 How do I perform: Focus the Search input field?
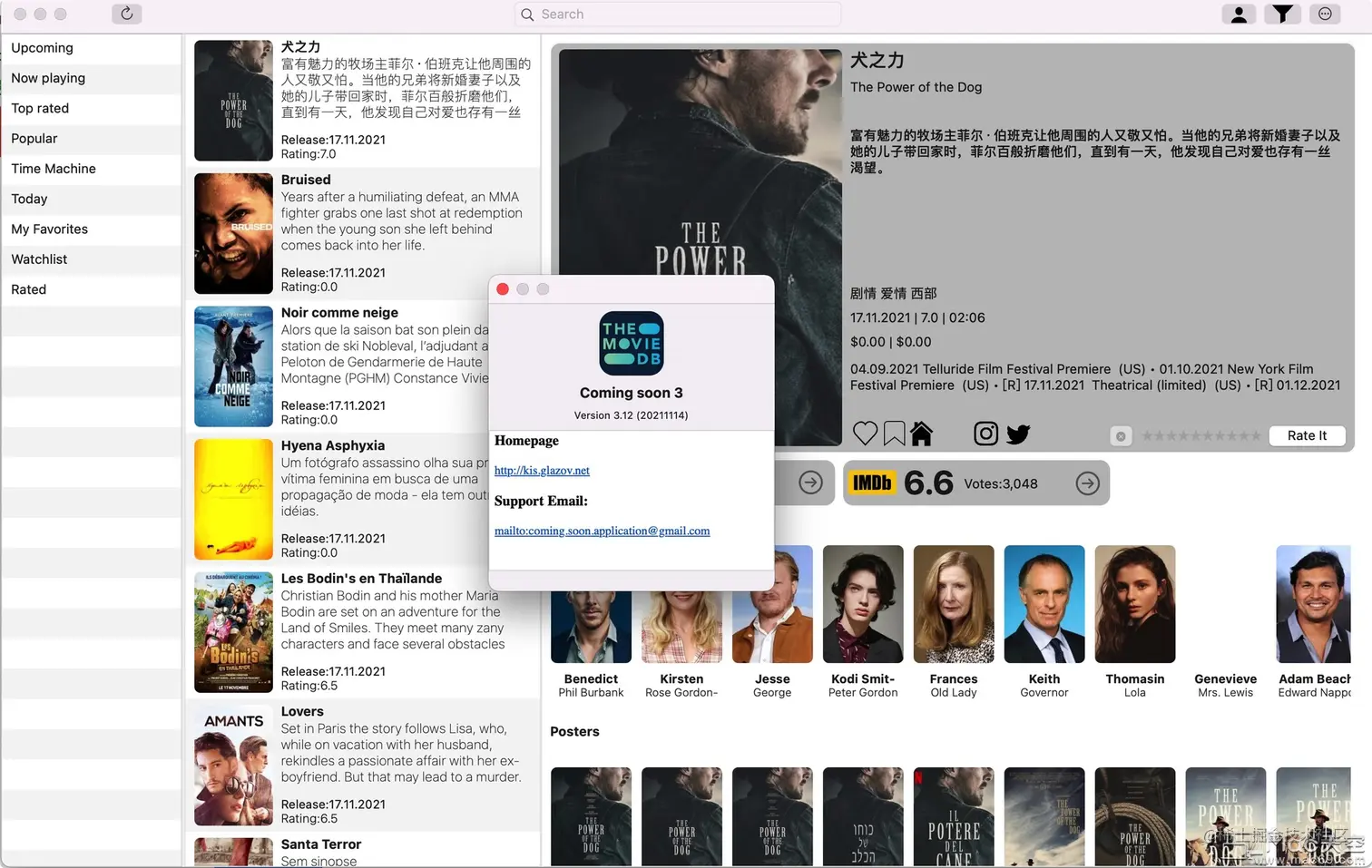(x=677, y=15)
